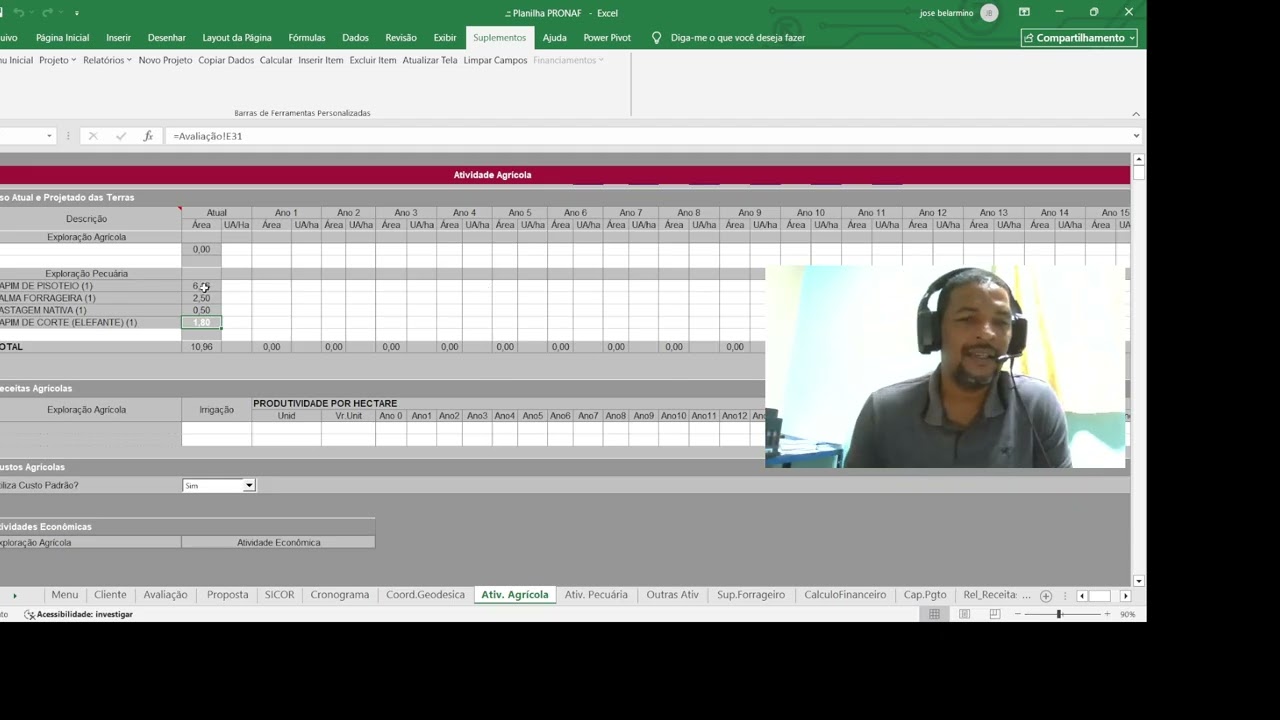Add a new sheet with plus icon

[x=1046, y=596]
